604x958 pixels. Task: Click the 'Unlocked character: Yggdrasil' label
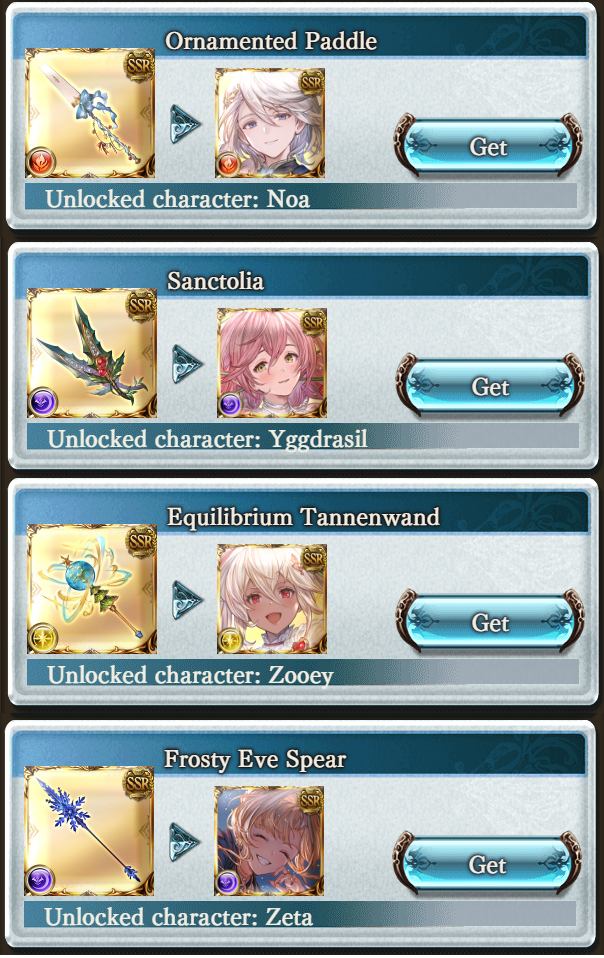click(208, 439)
